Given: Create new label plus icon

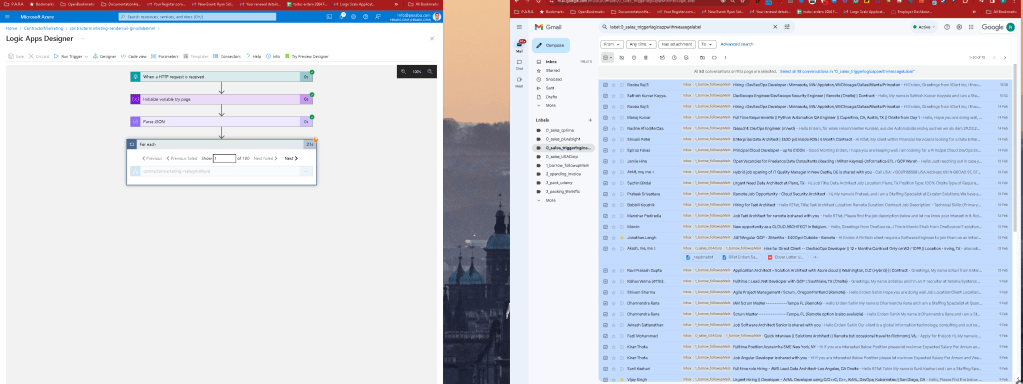Looking at the screenshot, I should click(590, 121).
